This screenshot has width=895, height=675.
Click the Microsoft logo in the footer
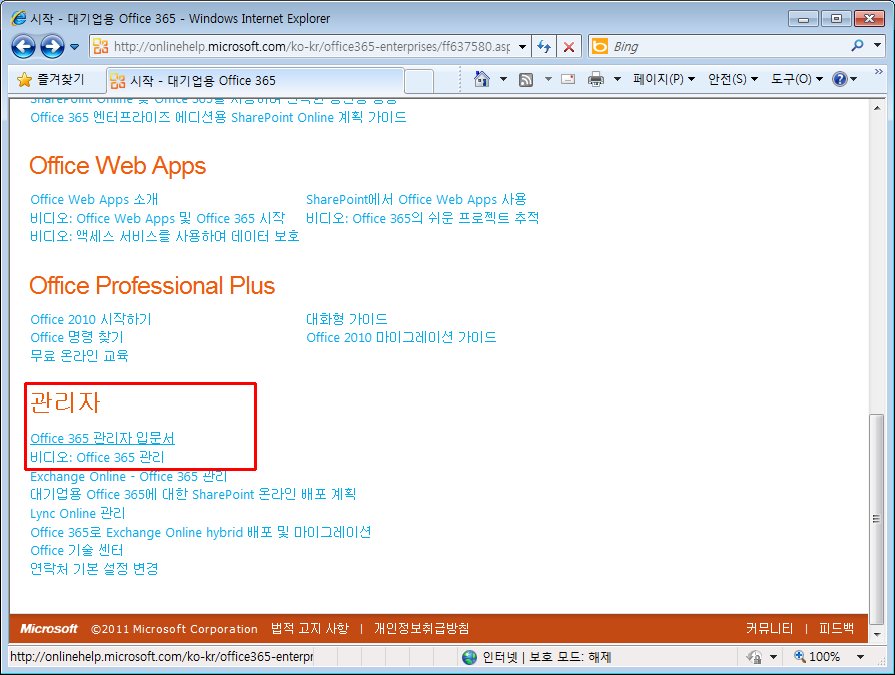pyautogui.click(x=49, y=629)
